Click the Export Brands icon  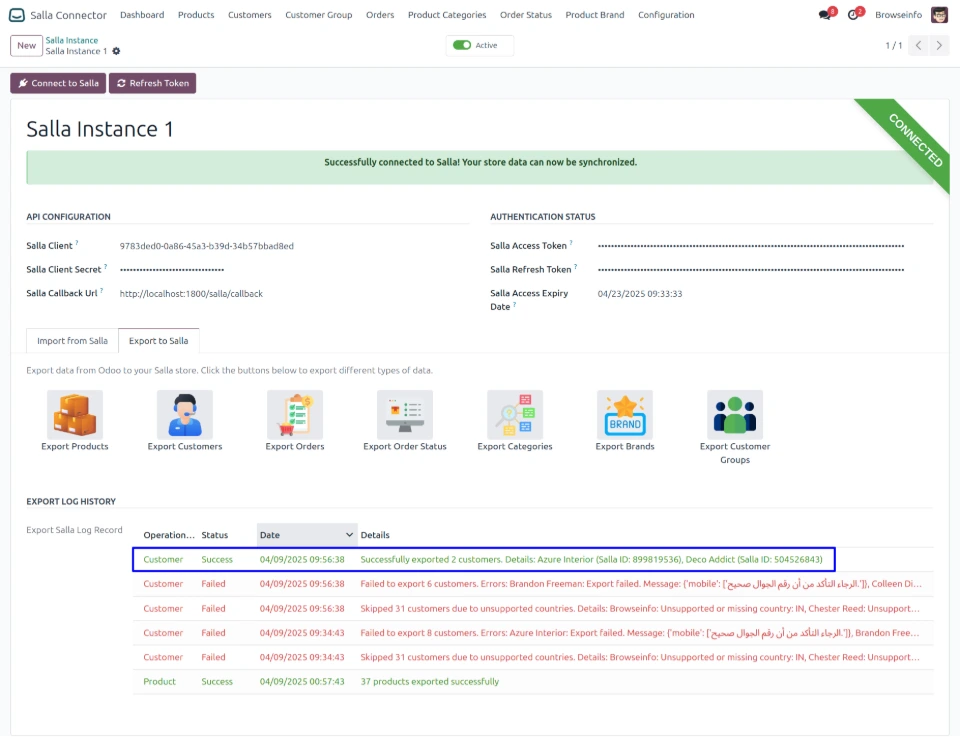tap(625, 415)
